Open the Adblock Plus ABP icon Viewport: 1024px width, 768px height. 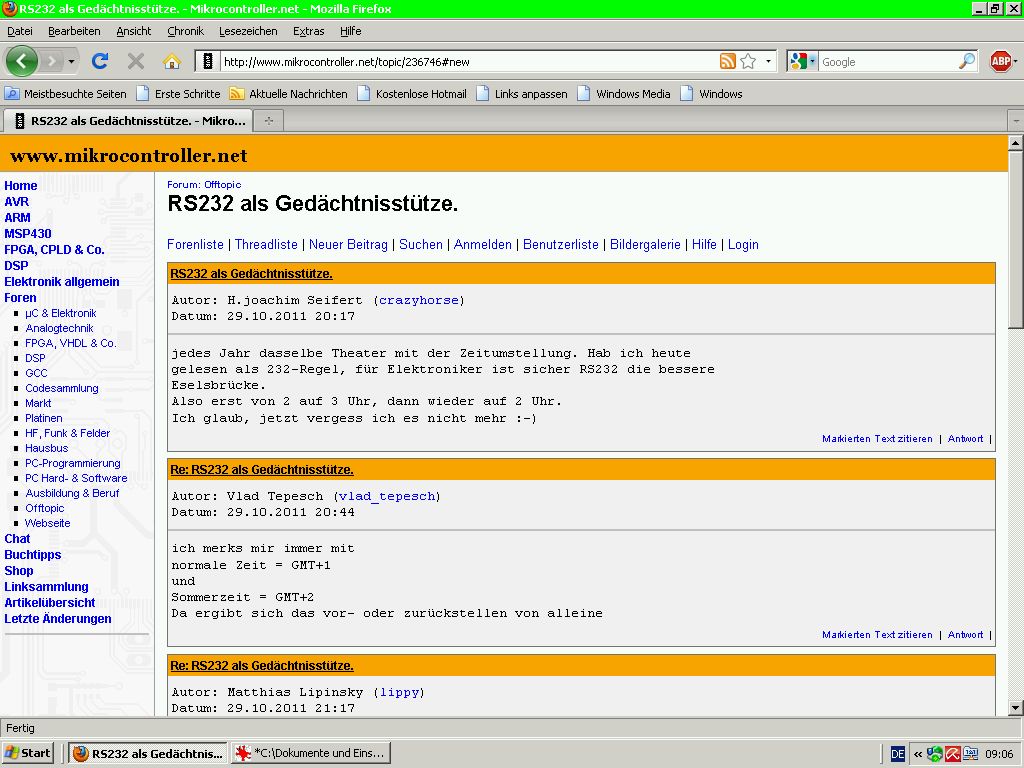pyautogui.click(x=1000, y=61)
